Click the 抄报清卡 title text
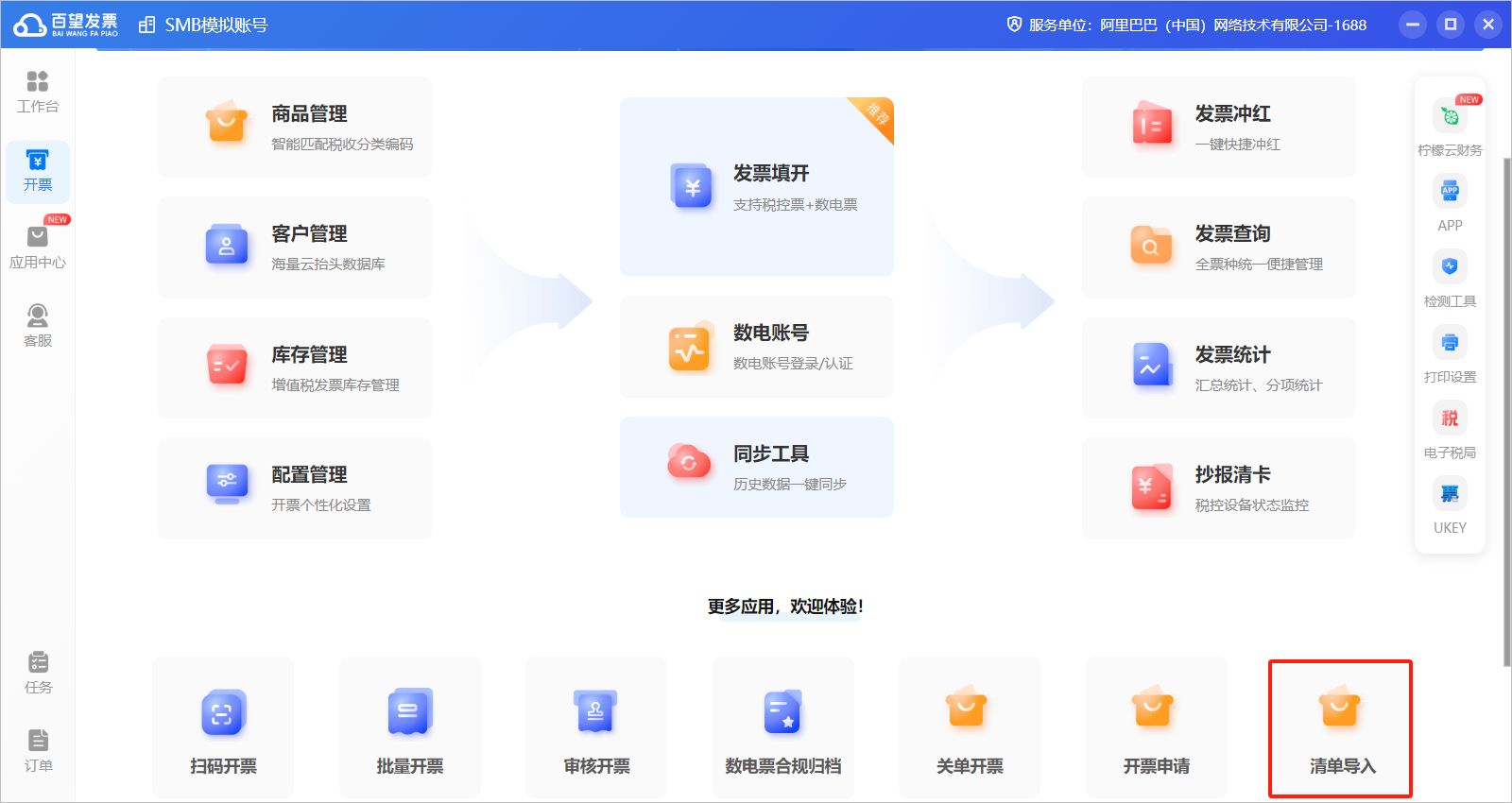 1233,475
